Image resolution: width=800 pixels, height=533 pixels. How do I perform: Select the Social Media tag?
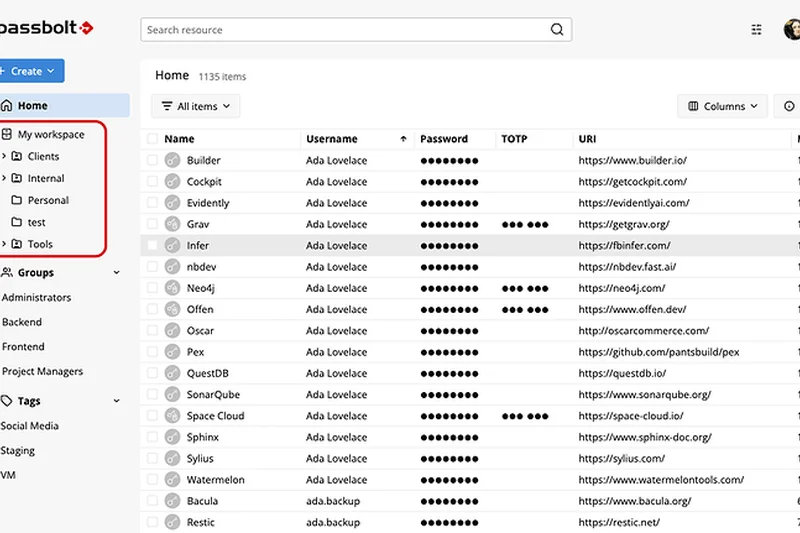pos(30,425)
